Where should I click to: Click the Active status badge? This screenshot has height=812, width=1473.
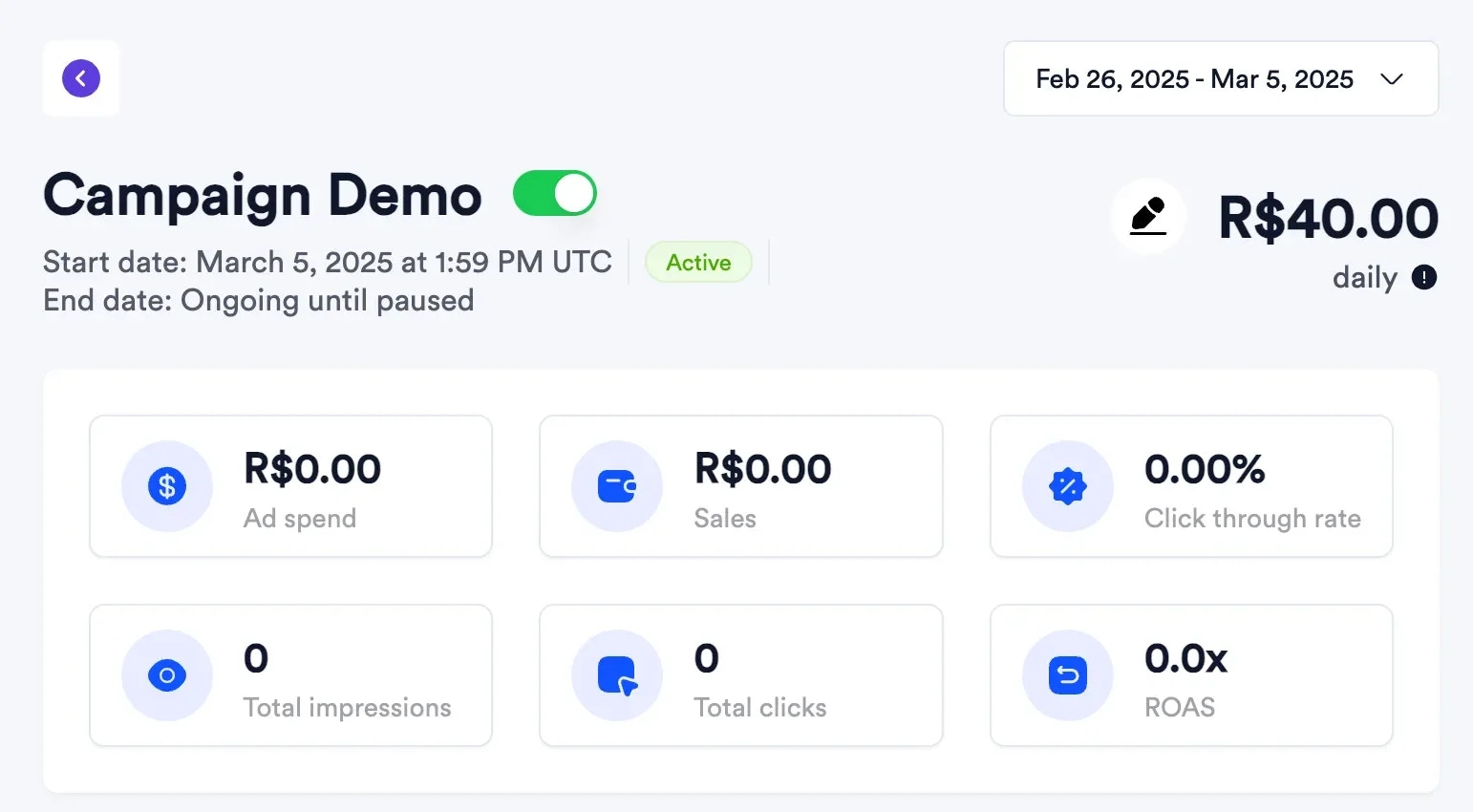coord(698,262)
